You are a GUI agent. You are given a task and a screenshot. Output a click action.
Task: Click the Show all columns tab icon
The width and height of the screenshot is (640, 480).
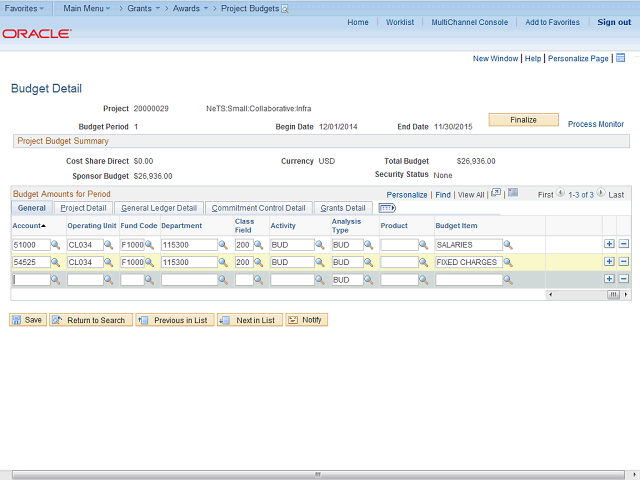[x=387, y=208]
